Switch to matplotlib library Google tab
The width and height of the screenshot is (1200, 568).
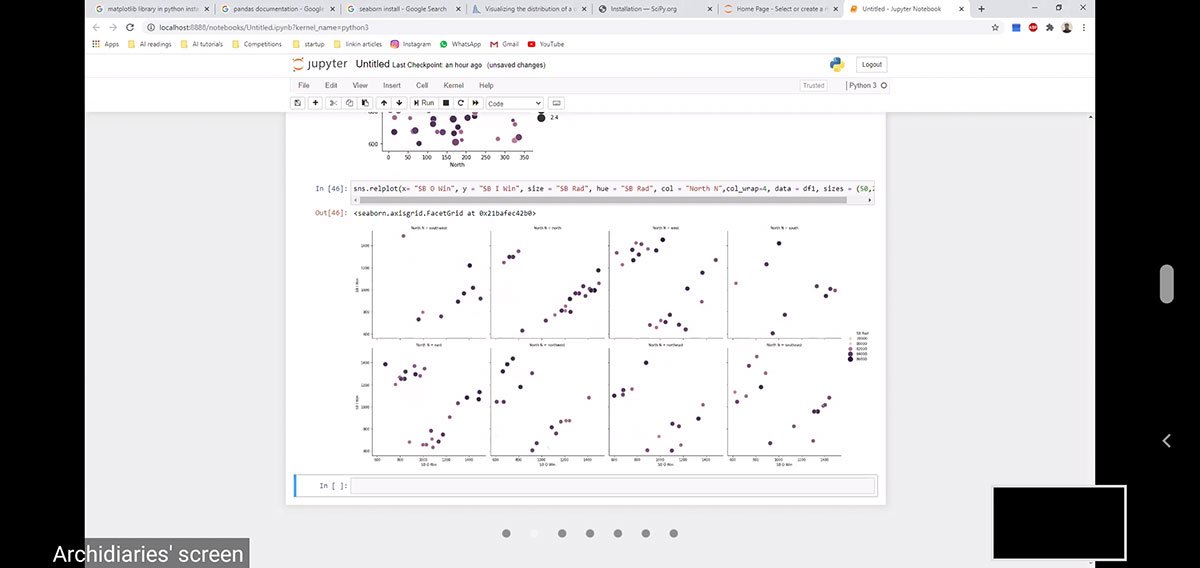pos(150,9)
